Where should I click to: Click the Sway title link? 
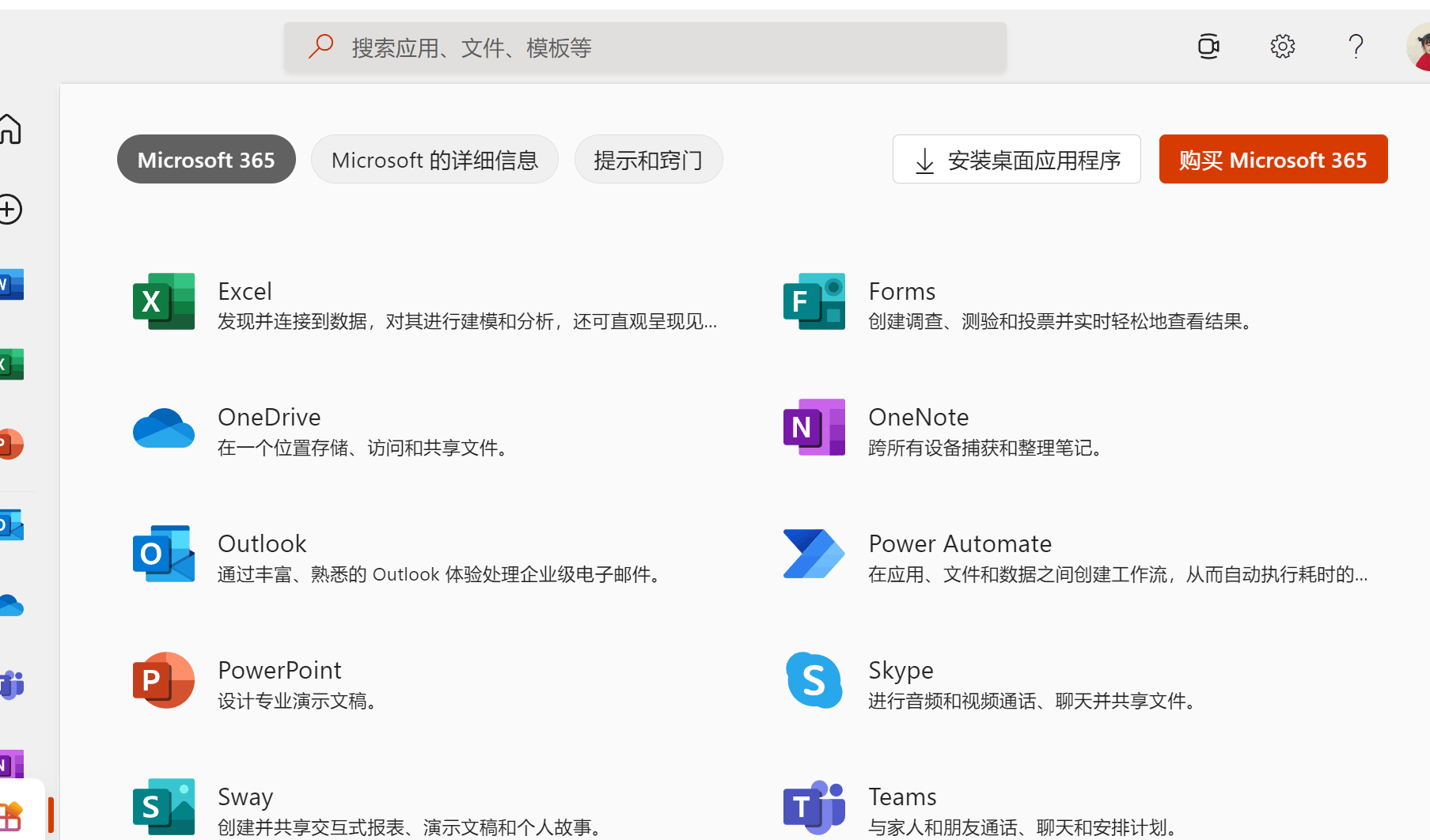click(245, 796)
